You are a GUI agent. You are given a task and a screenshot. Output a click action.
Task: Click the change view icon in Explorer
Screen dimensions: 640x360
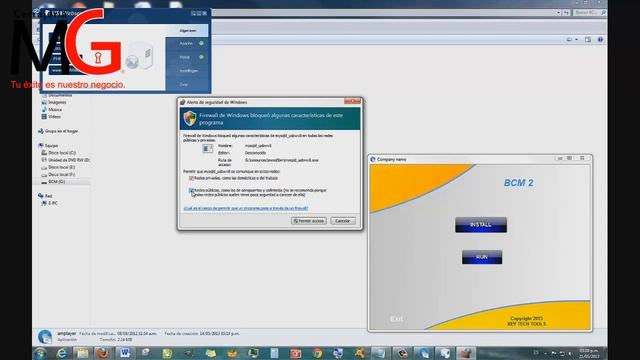(569, 40)
